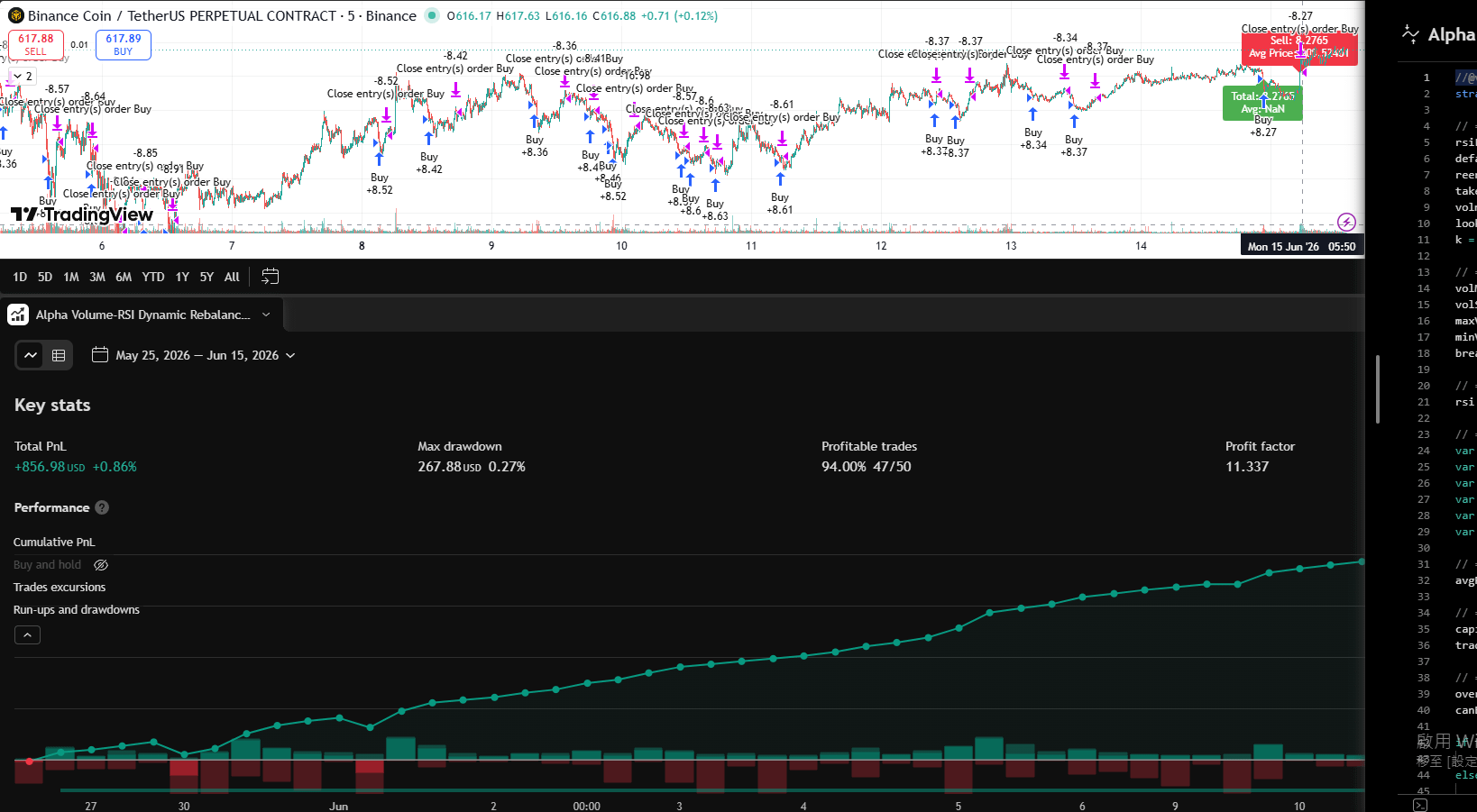Image resolution: width=1477 pixels, height=812 pixels.
Task: Click the Binance Coin symbol logo
Action: click(x=16, y=15)
